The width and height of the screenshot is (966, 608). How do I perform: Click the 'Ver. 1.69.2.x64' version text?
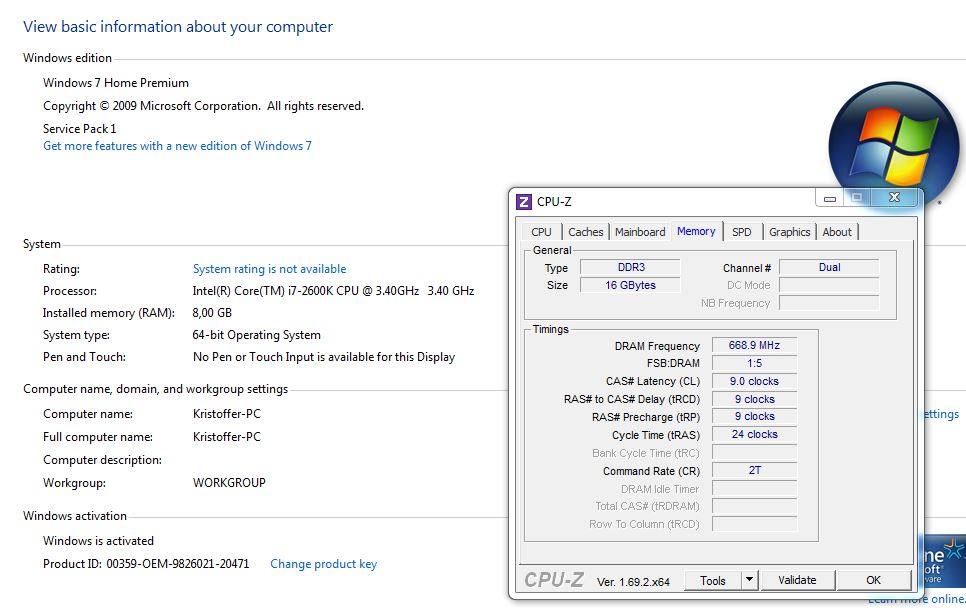tap(633, 582)
